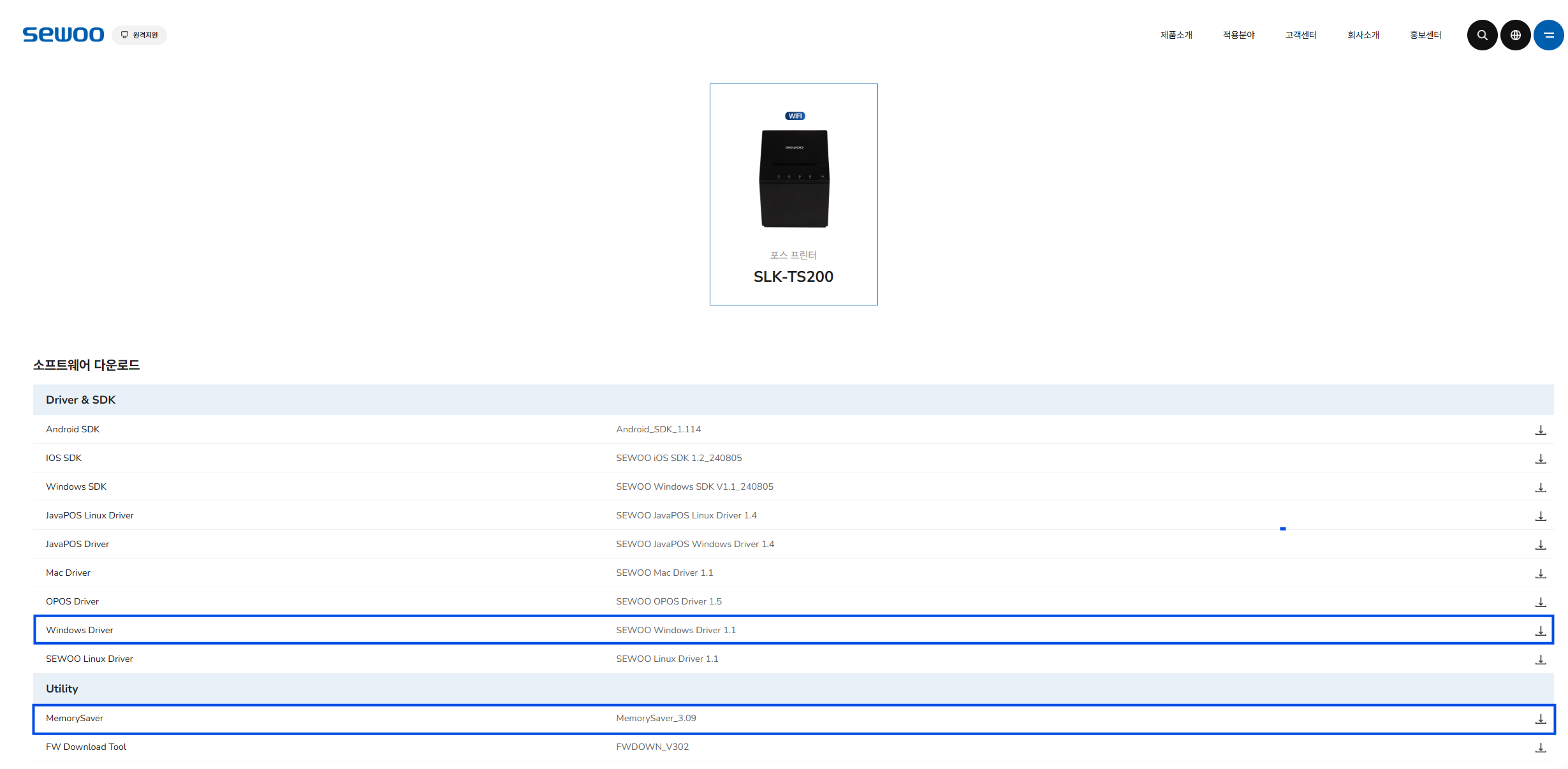Viewport: 1568px width, 769px height.
Task: Download the Mac Driver file
Action: (x=1540, y=573)
